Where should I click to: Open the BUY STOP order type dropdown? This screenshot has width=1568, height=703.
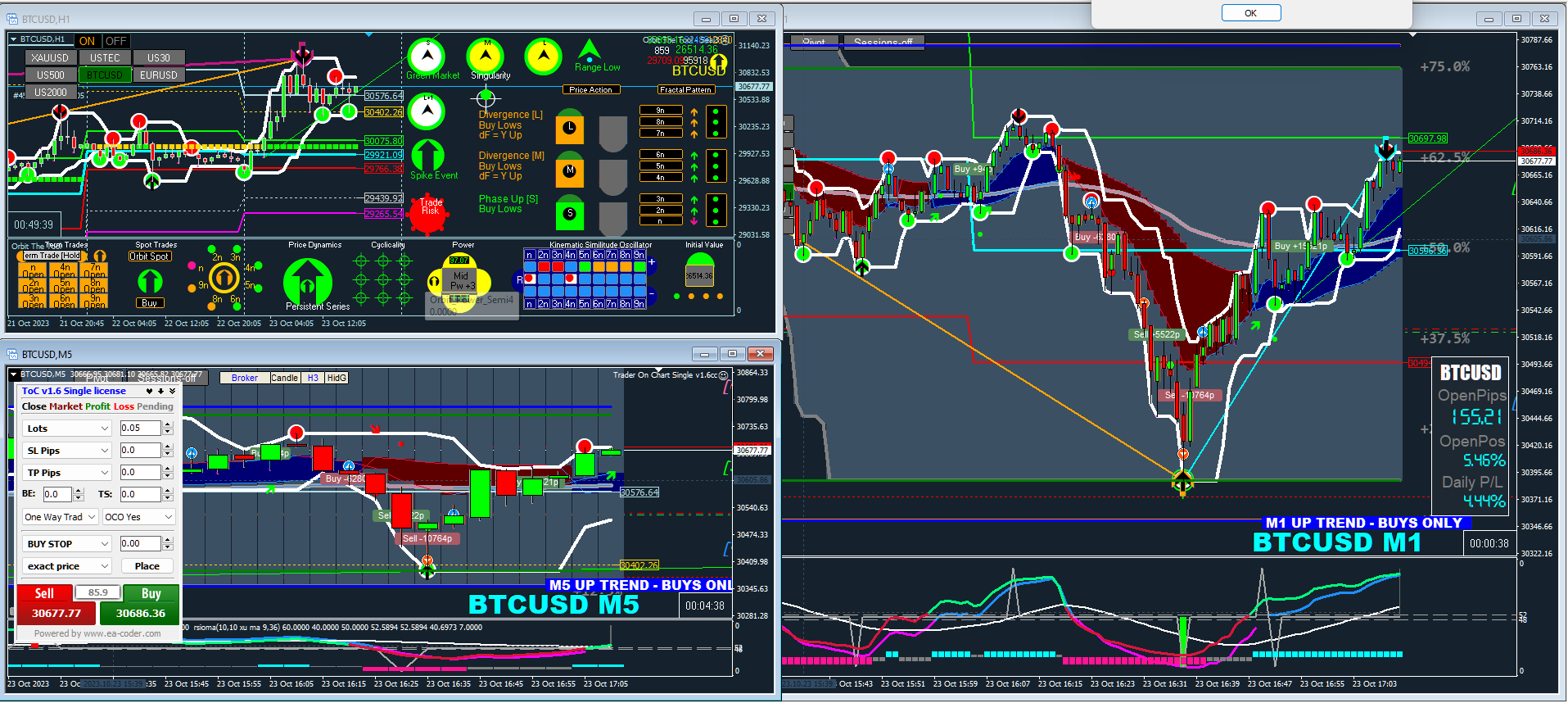66,544
